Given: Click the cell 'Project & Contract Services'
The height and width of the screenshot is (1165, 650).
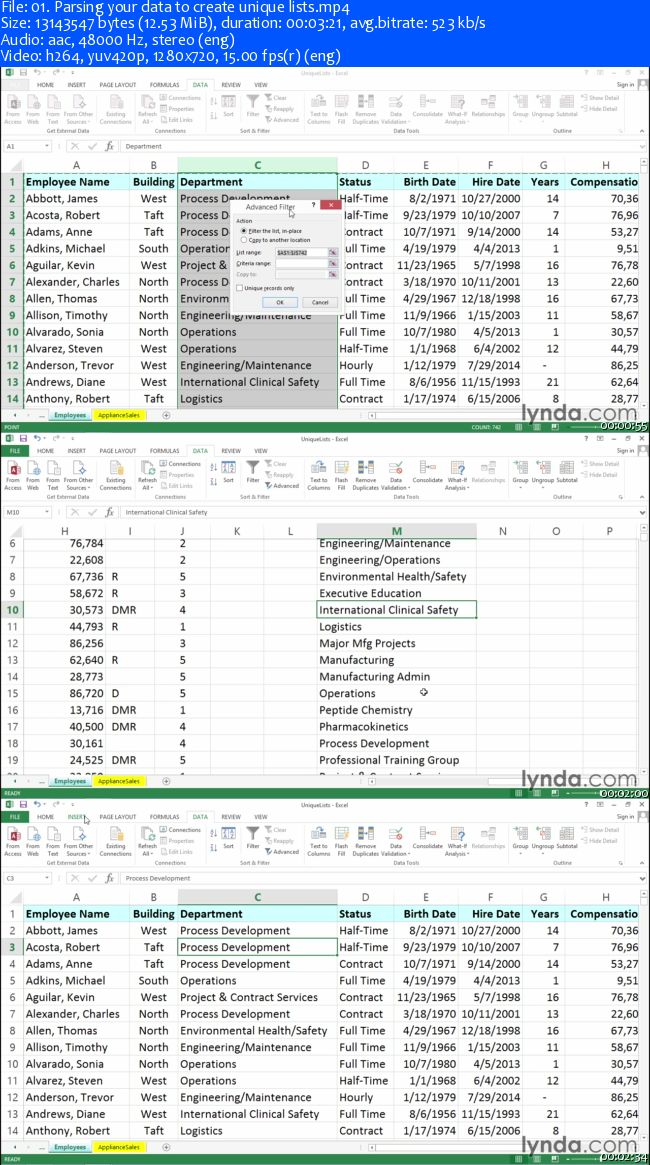Looking at the screenshot, I should click(x=258, y=997).
